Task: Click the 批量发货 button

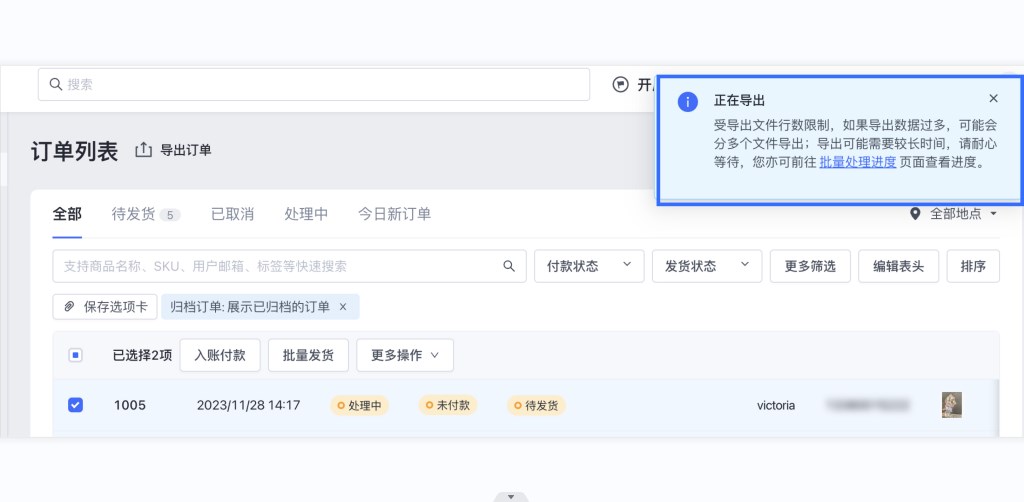Action: click(307, 355)
